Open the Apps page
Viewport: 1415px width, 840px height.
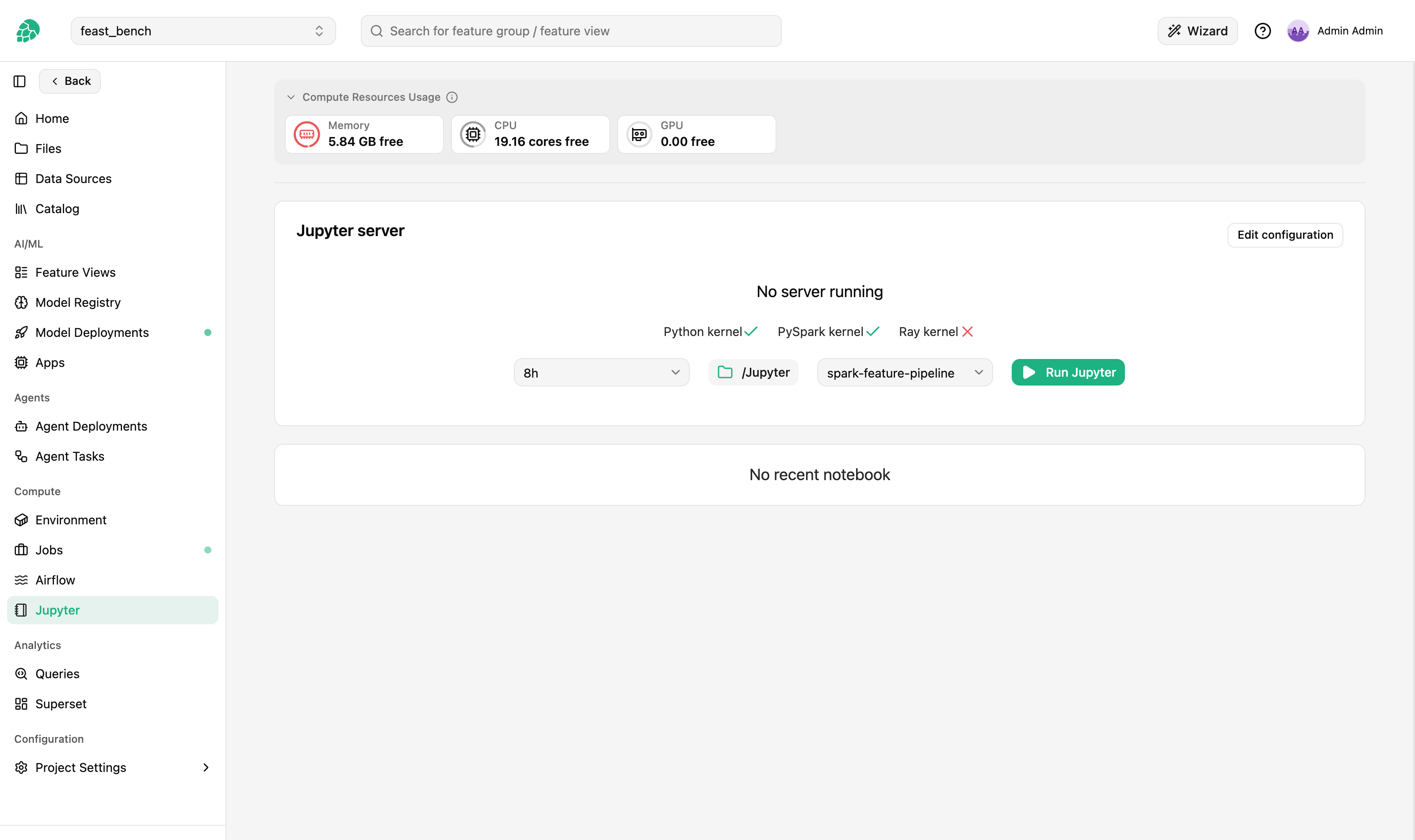click(x=112, y=362)
